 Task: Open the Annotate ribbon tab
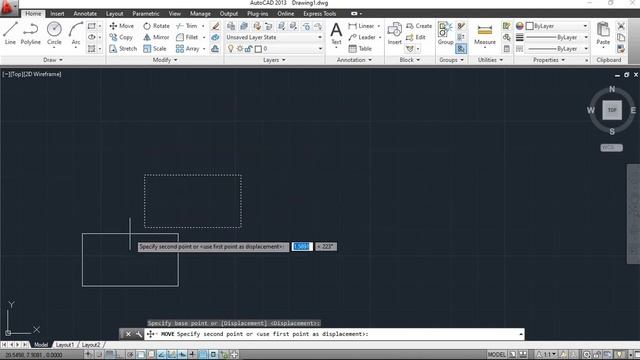[85, 13]
